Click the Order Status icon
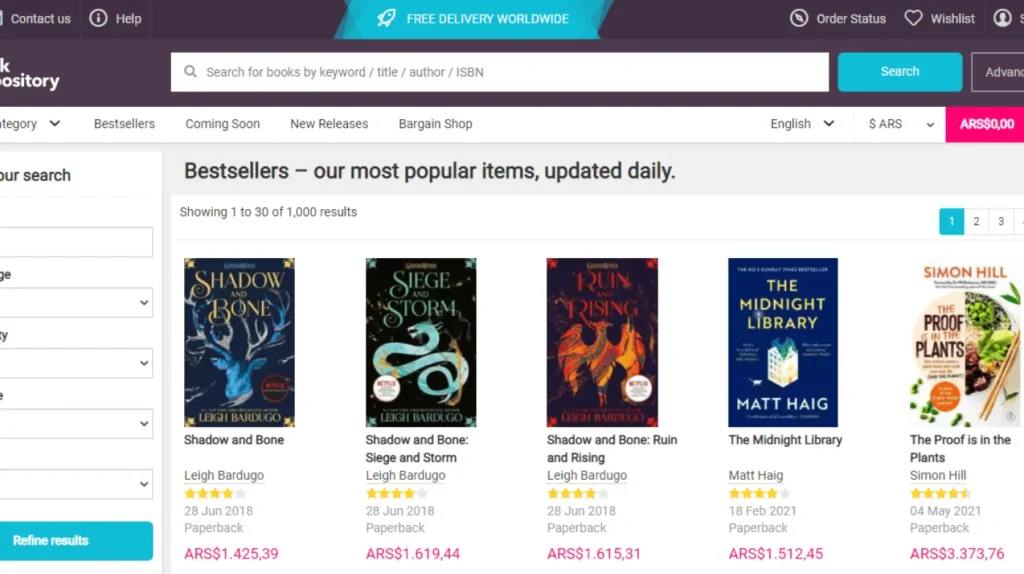1024x574 pixels. click(x=799, y=18)
